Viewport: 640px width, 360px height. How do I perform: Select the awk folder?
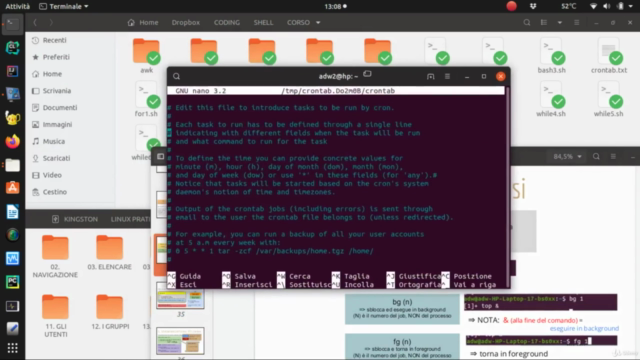pos(146,56)
